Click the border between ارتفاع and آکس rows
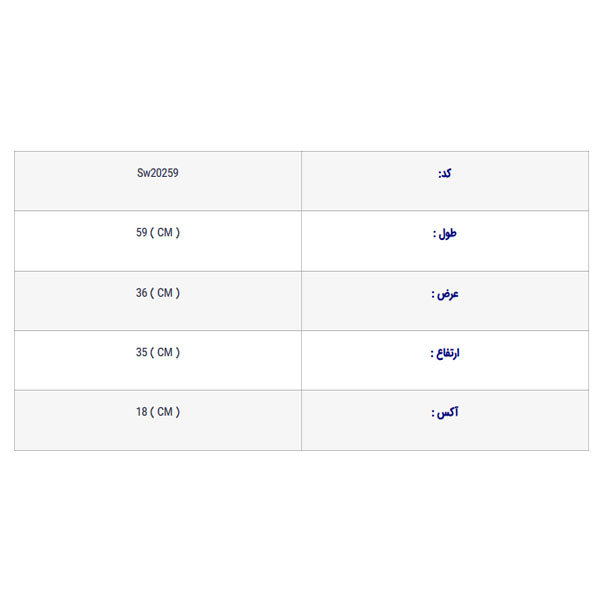This screenshot has height=600, width=600. (300, 390)
